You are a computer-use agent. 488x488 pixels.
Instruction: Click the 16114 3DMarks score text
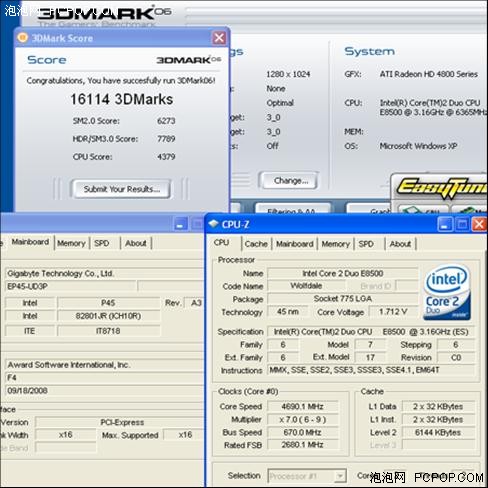122,99
